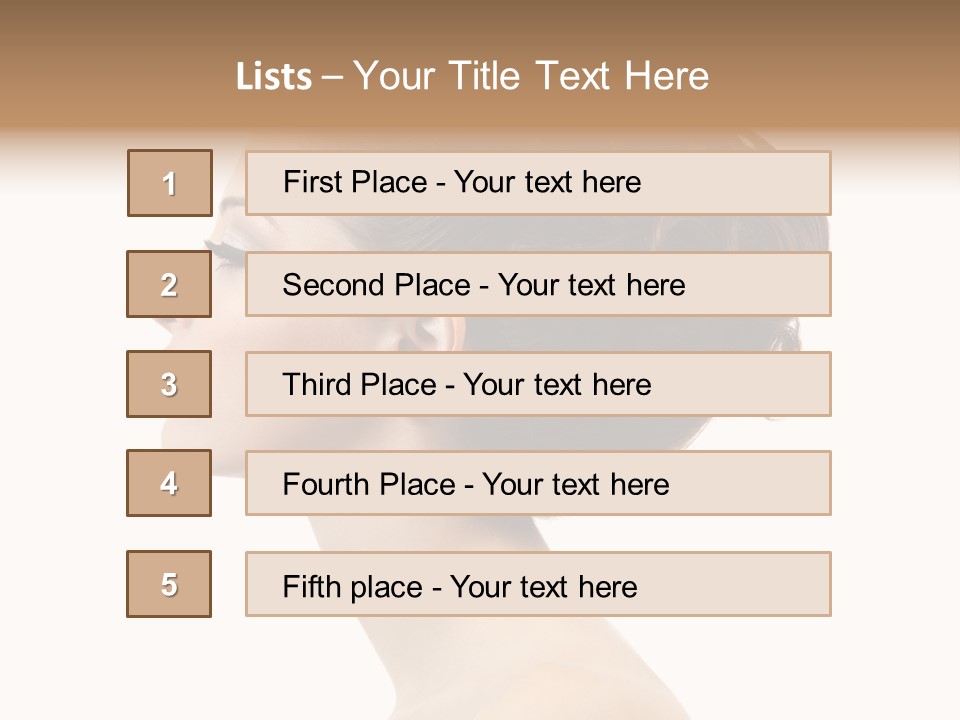Click the number 3 box
This screenshot has height=720, width=960.
point(169,384)
